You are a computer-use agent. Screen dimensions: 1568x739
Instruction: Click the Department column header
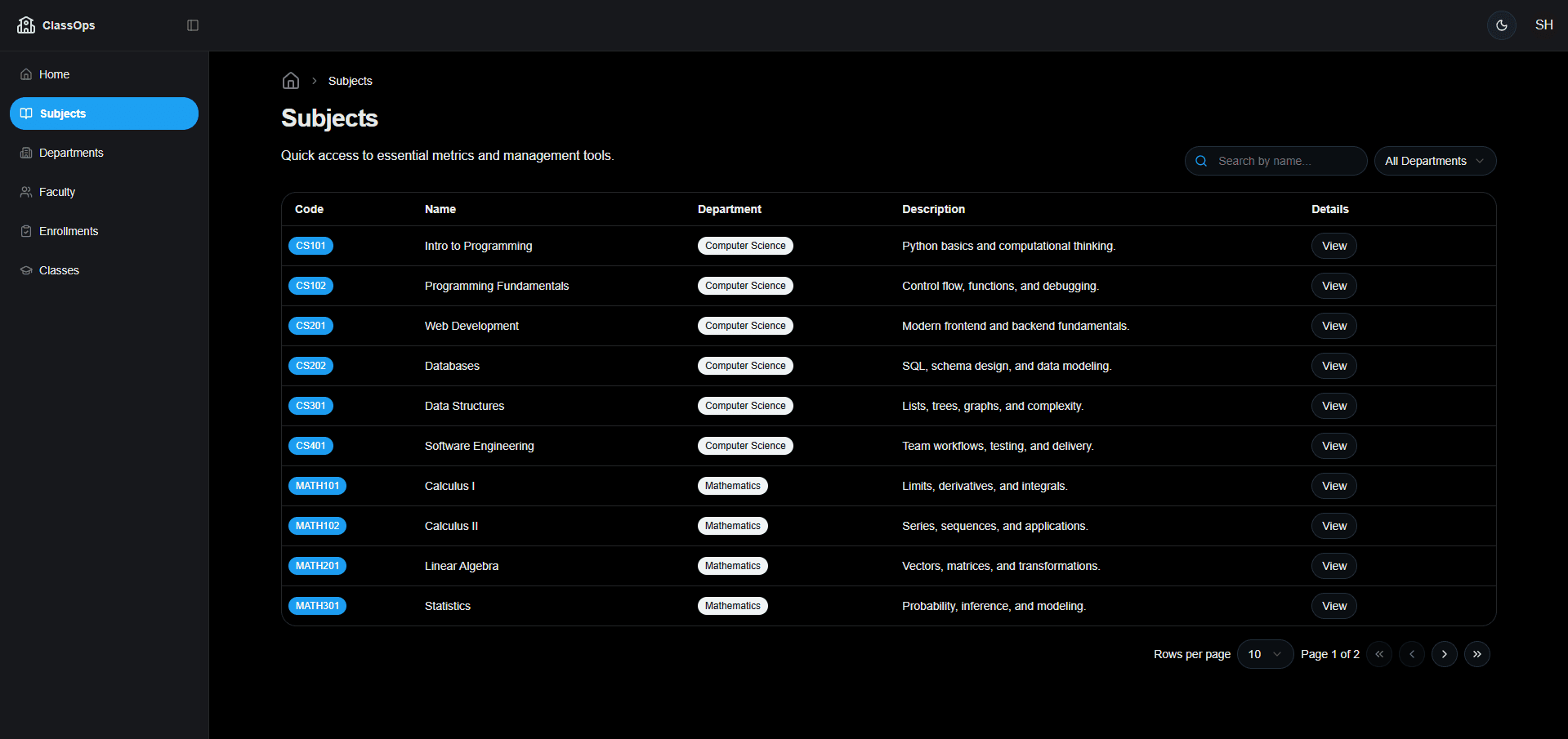click(x=730, y=209)
